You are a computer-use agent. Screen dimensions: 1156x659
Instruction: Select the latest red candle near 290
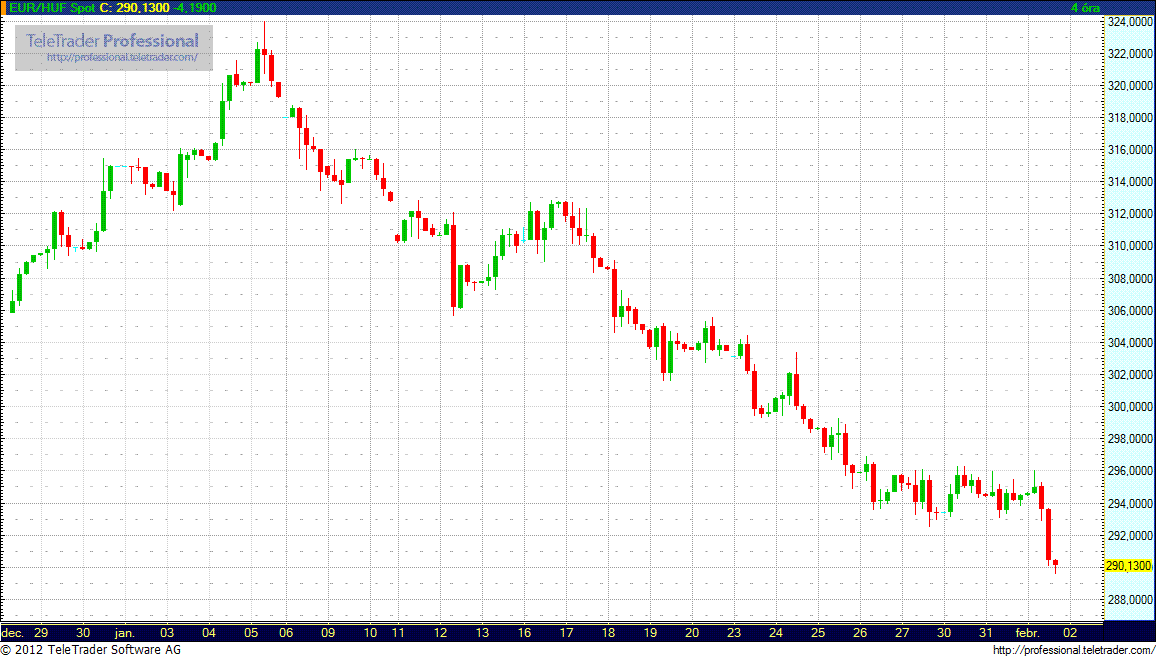(x=1055, y=564)
